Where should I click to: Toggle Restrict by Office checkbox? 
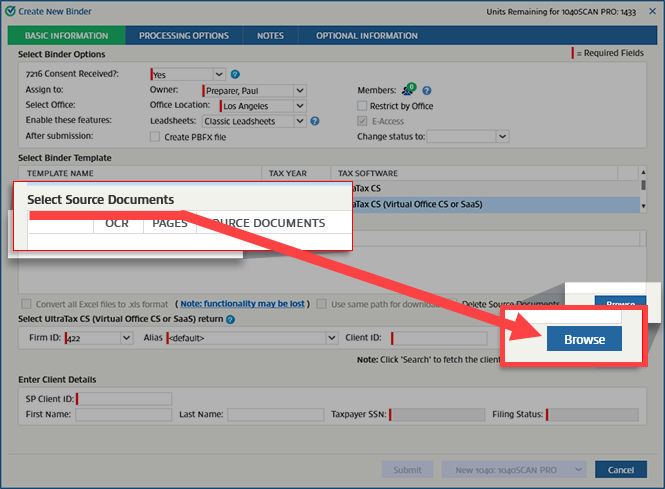362,106
